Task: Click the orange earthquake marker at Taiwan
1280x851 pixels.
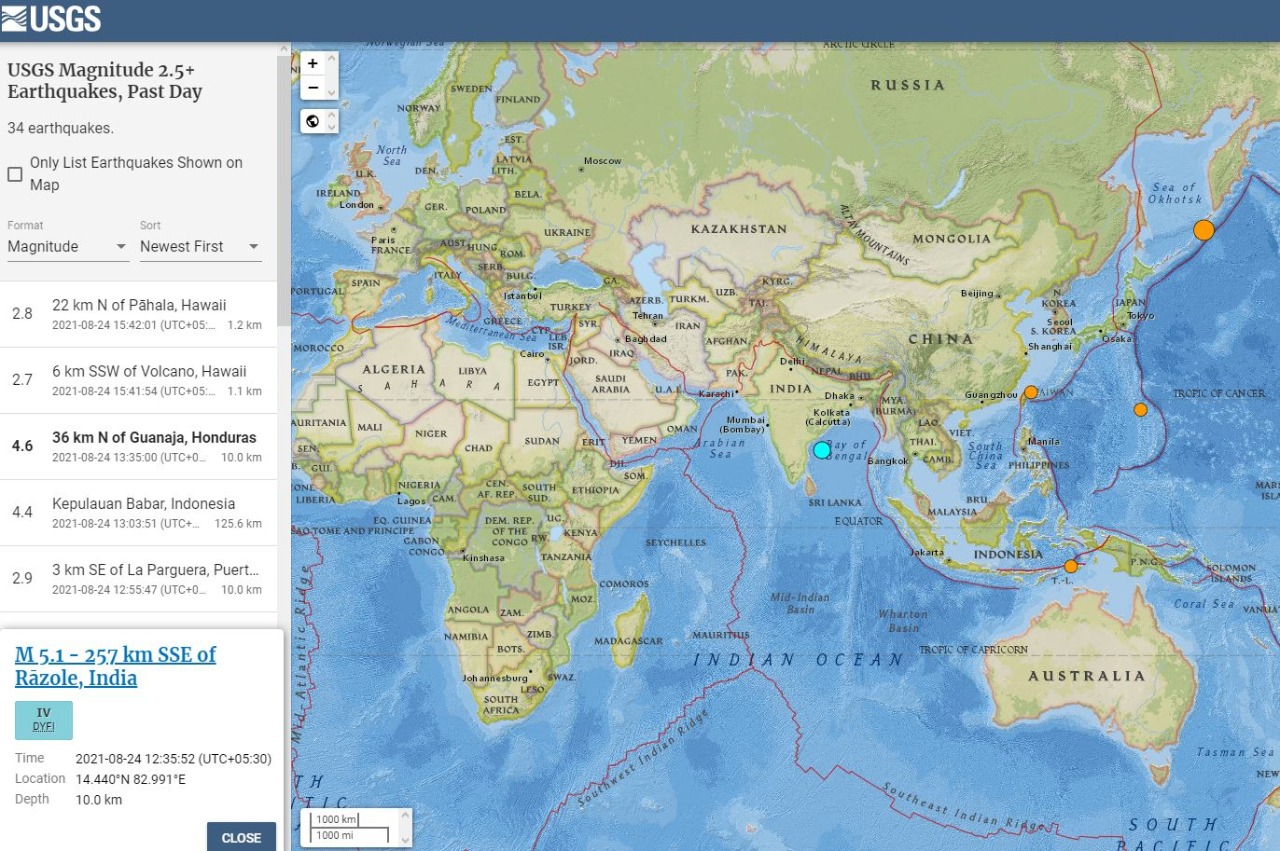Action: (1031, 392)
